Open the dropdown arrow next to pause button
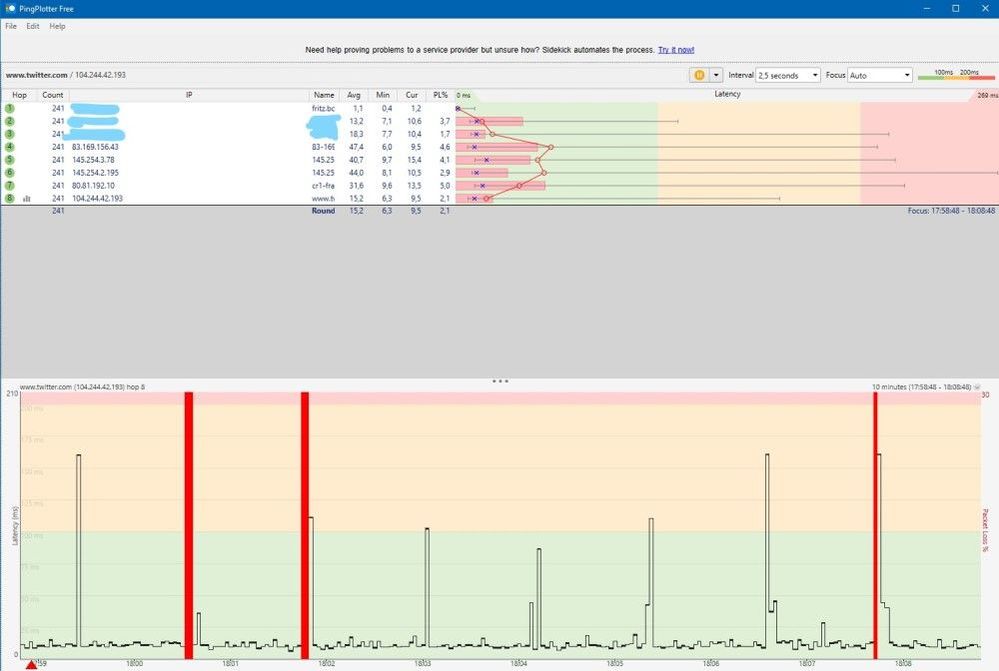The height and width of the screenshot is (671, 999). click(x=716, y=75)
